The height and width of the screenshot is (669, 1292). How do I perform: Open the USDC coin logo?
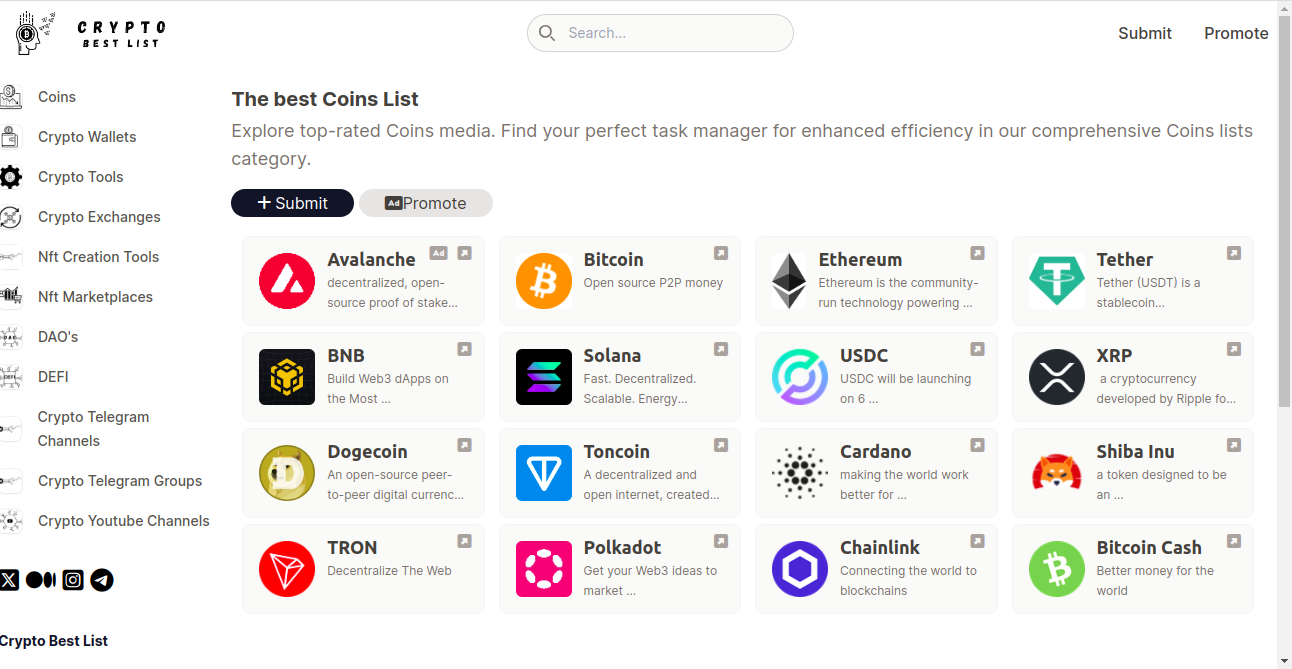(x=800, y=377)
